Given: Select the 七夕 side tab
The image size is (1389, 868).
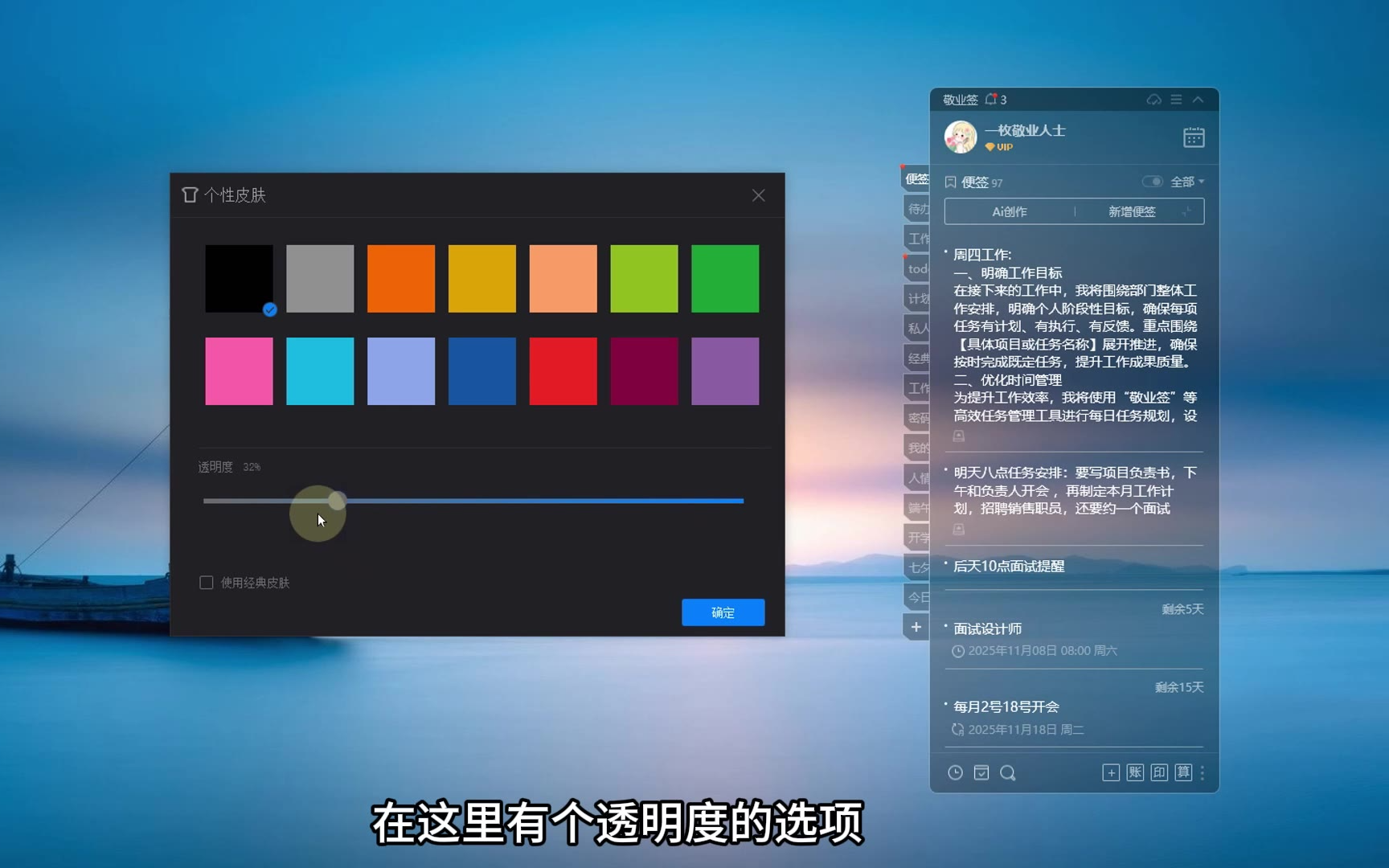Looking at the screenshot, I should [917, 567].
